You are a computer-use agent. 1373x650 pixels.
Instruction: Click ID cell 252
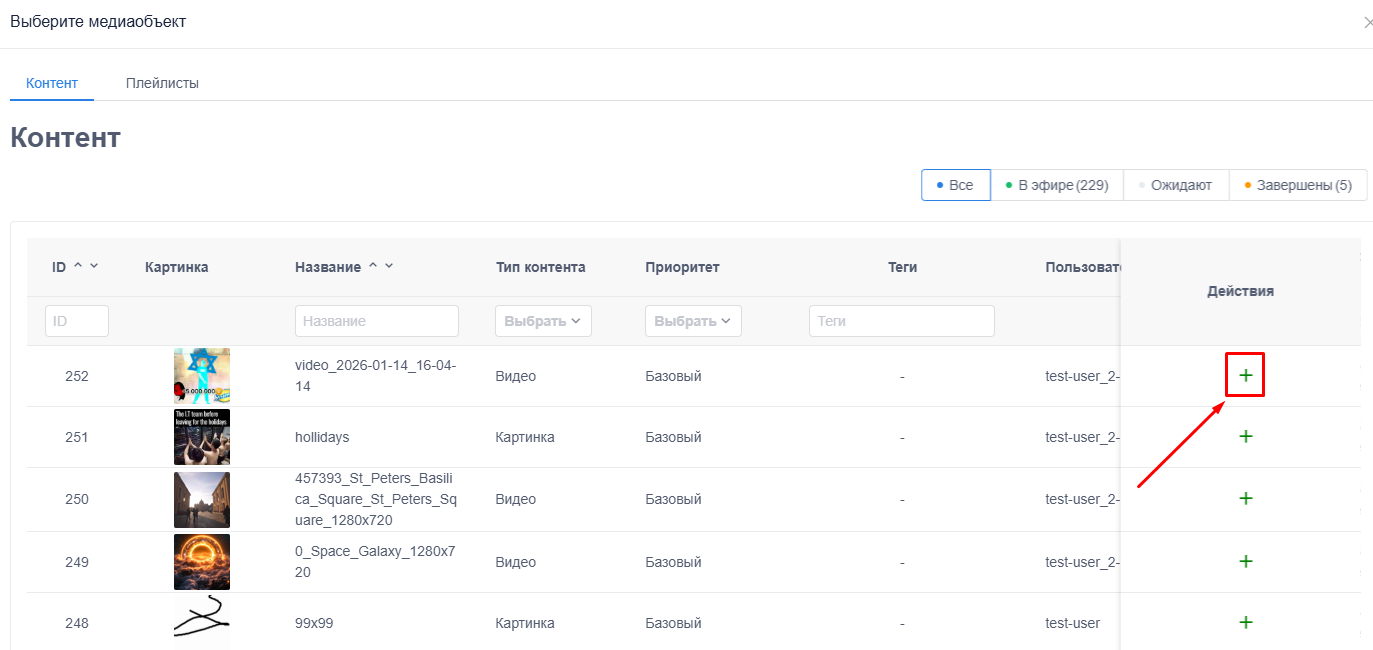[x=77, y=376]
